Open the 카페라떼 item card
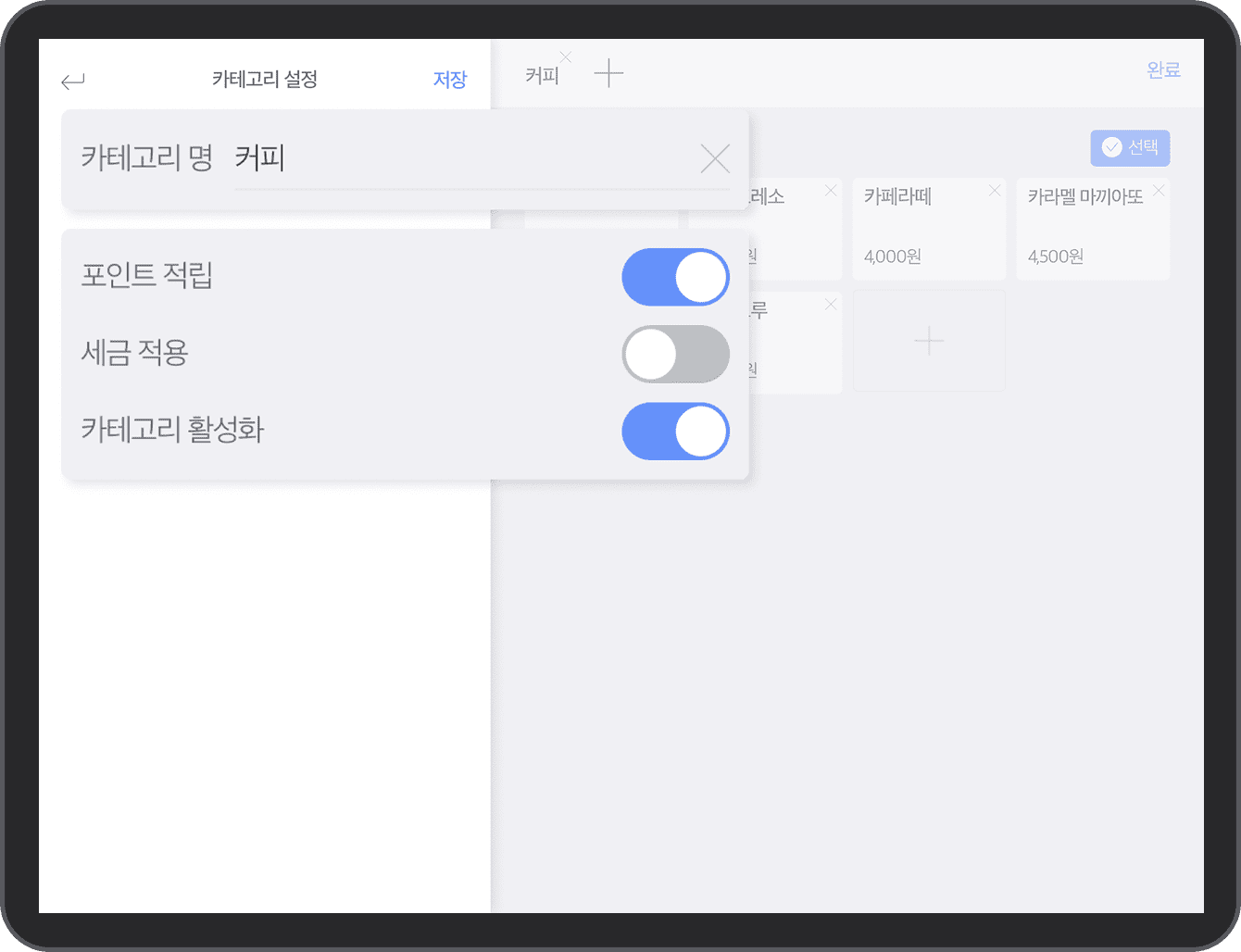Screen dimensions: 1241x952 coord(928,232)
